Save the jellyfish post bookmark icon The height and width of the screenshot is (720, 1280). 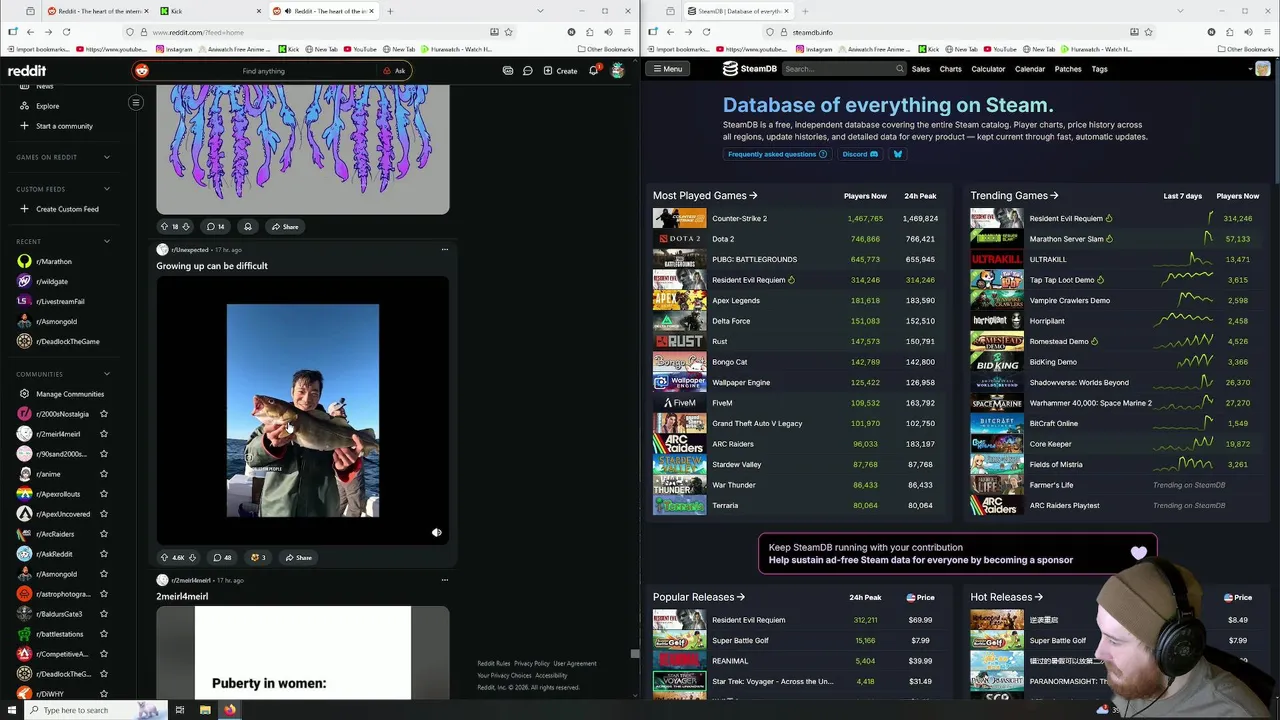pos(248,227)
